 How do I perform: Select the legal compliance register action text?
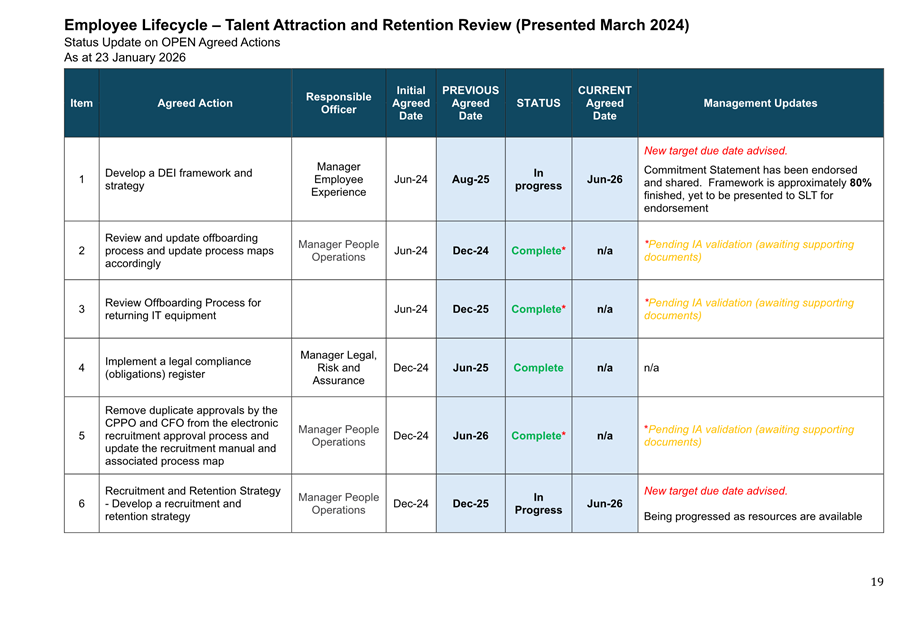click(x=177, y=368)
